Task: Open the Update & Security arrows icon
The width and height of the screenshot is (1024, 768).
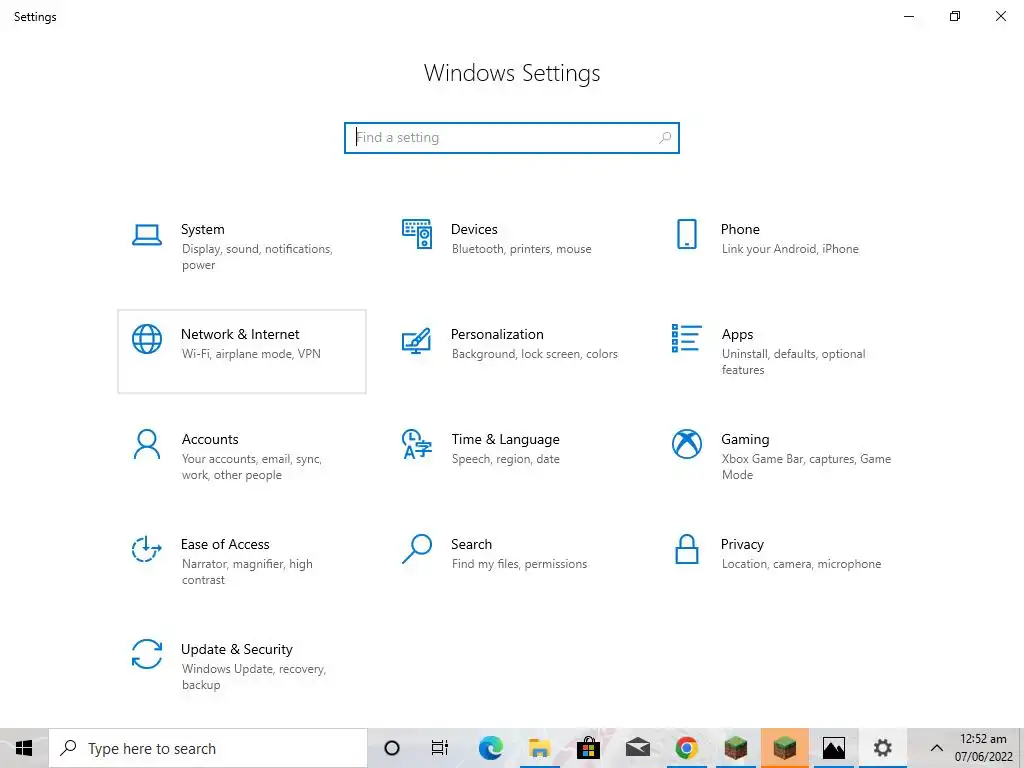Action: [147, 654]
